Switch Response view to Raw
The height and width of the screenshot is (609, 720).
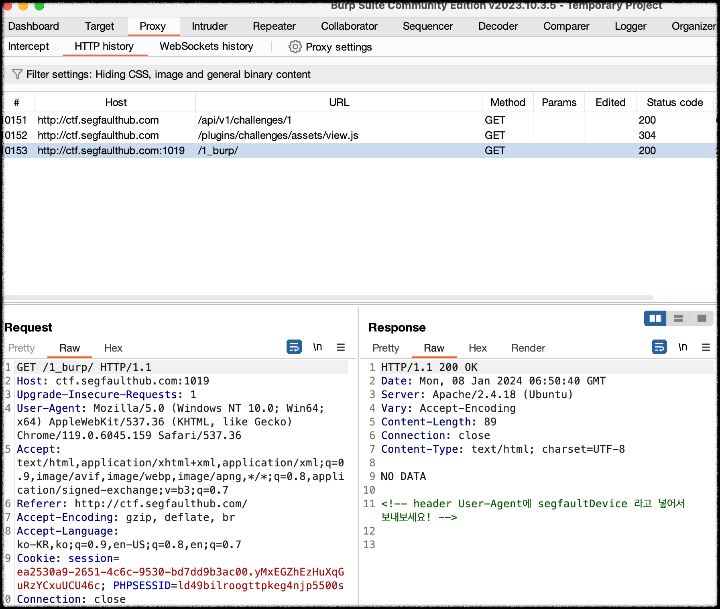pyautogui.click(x=434, y=348)
